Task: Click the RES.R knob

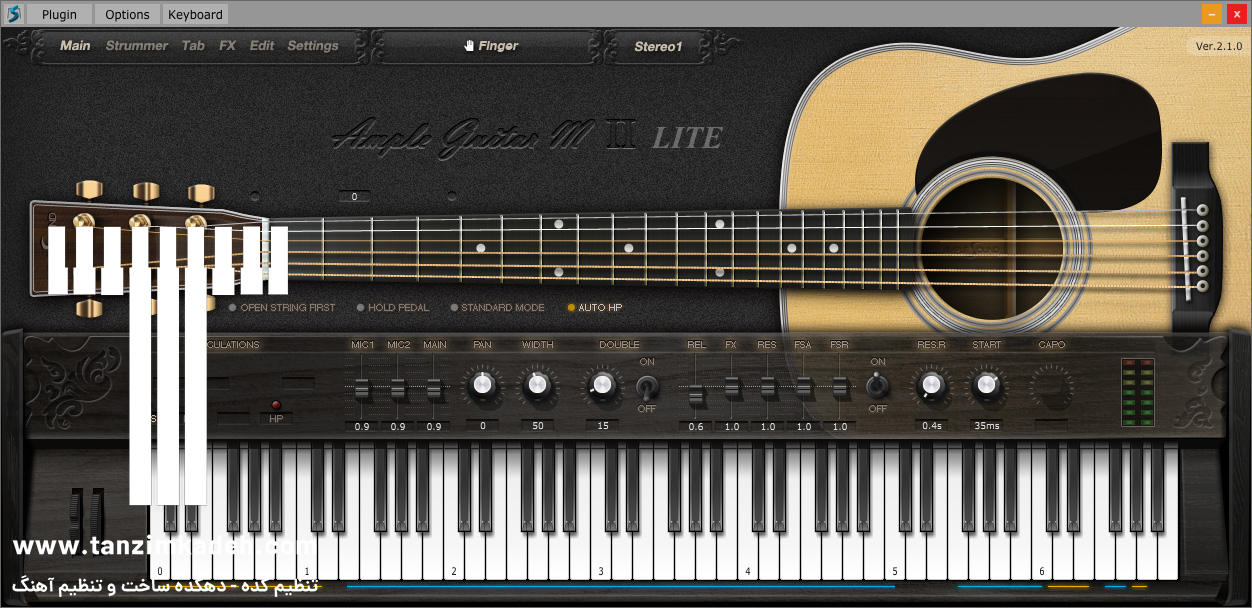Action: pos(931,384)
